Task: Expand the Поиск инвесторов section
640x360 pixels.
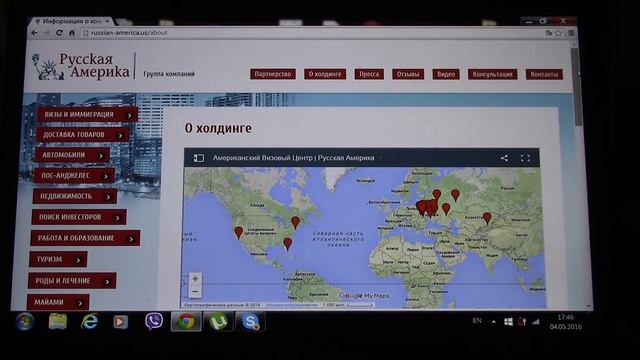Action: 79,217
